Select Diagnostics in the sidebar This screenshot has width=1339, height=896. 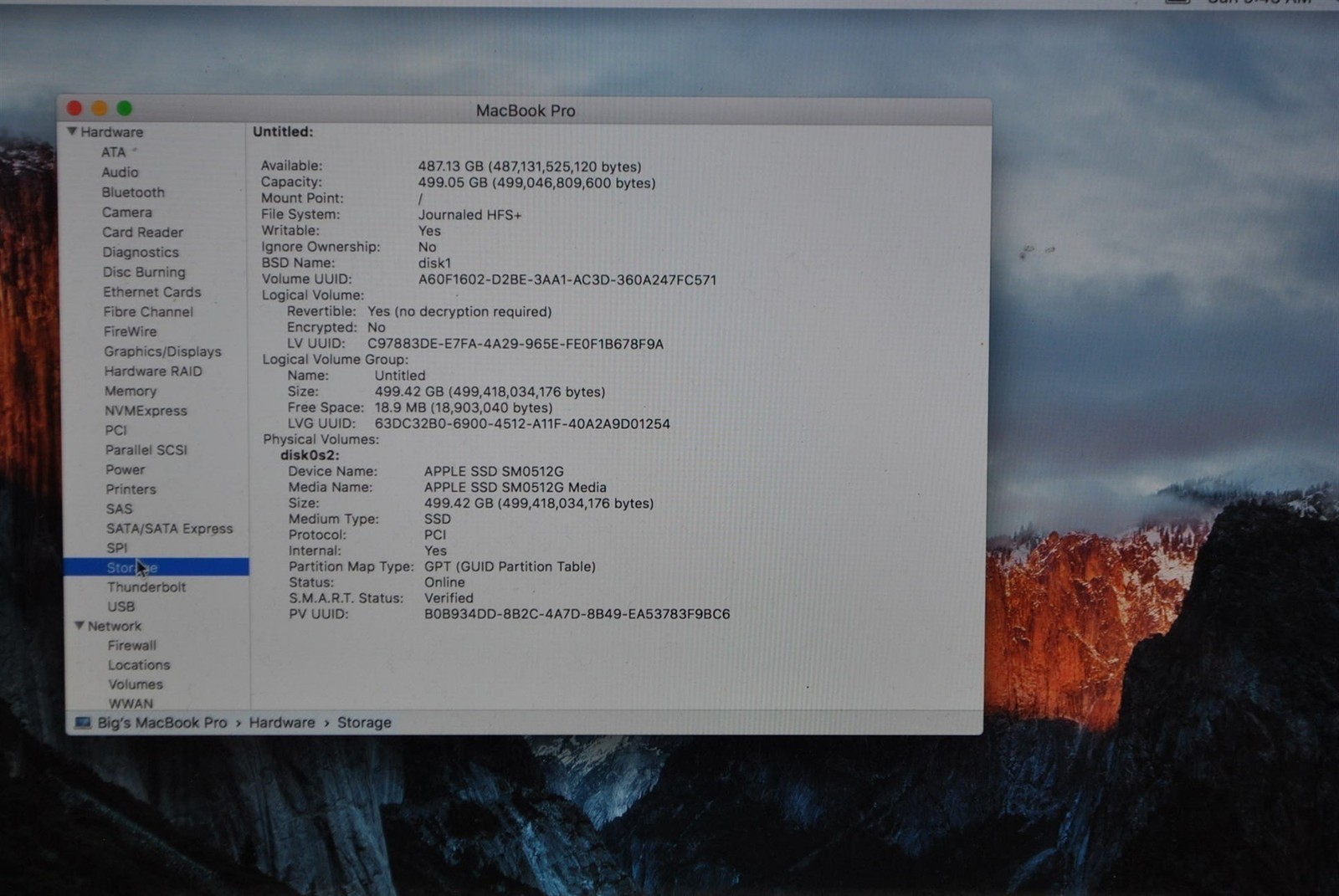click(141, 253)
